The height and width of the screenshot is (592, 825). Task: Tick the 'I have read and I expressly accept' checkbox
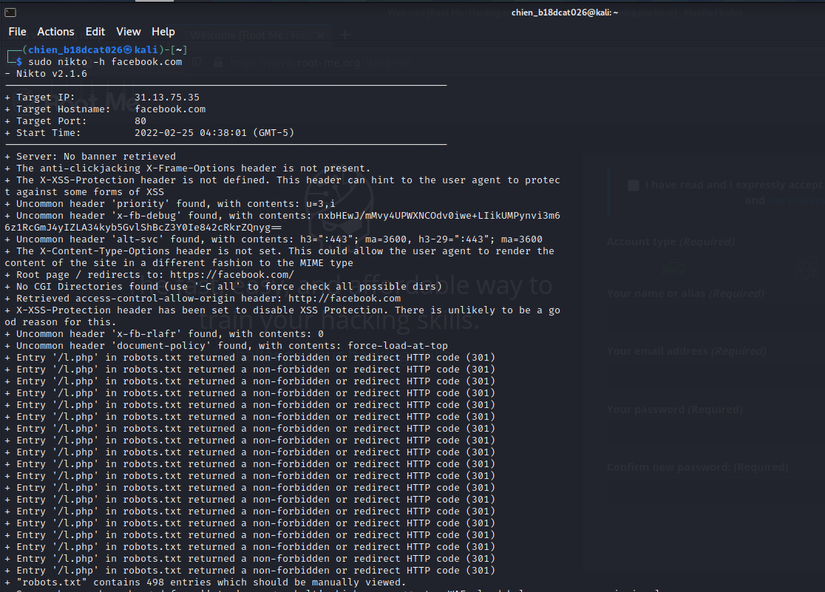pyautogui.click(x=633, y=185)
